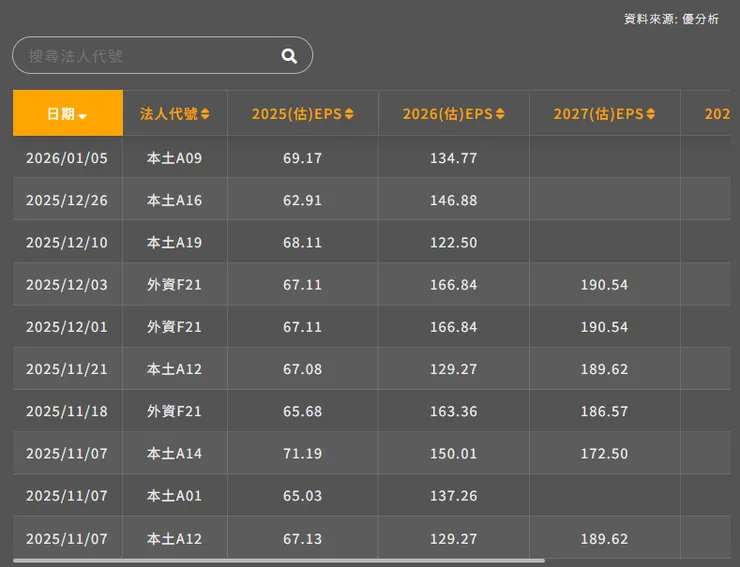This screenshot has height=567, width=740.
Task: Sort by the 日期 column header
Action: 67,113
